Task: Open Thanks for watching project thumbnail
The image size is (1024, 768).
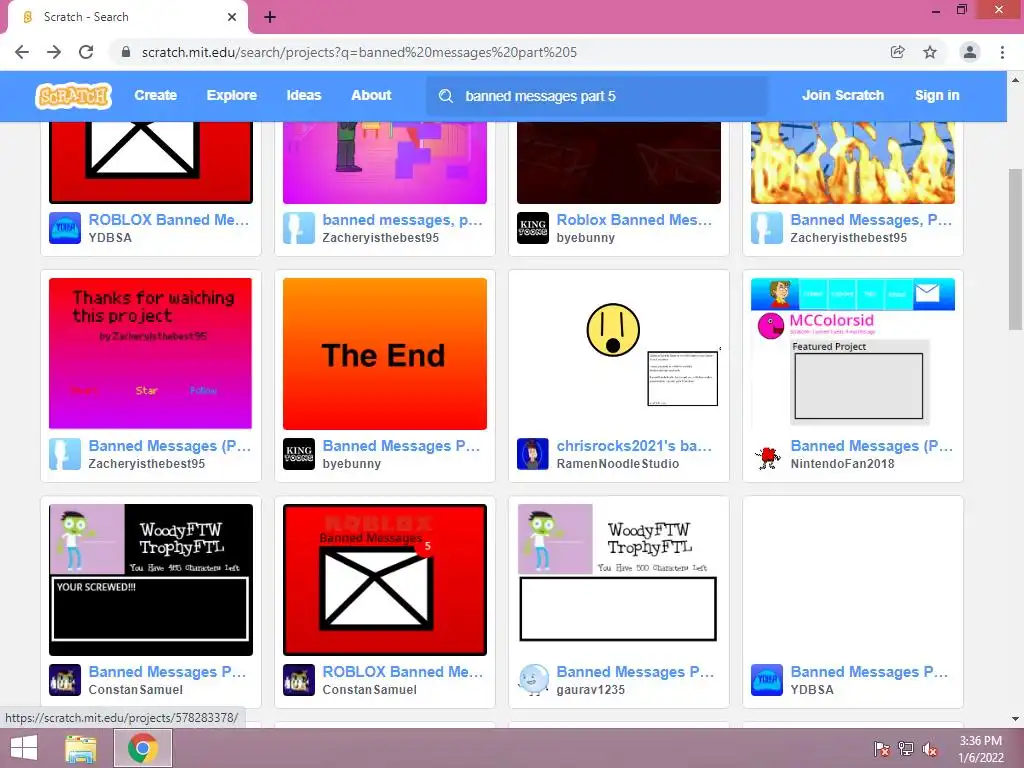Action: point(151,354)
